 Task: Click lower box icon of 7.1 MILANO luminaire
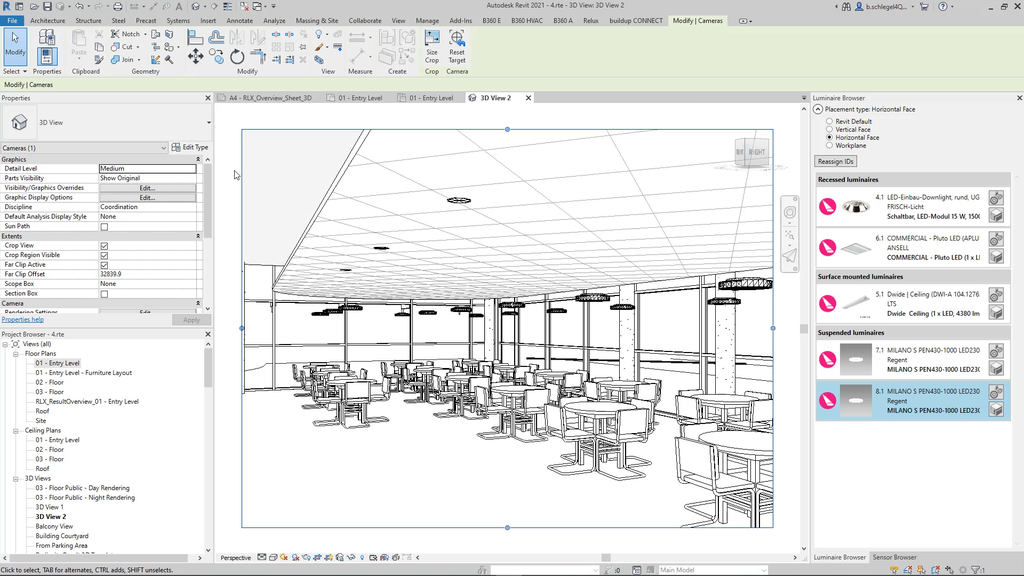(x=996, y=368)
